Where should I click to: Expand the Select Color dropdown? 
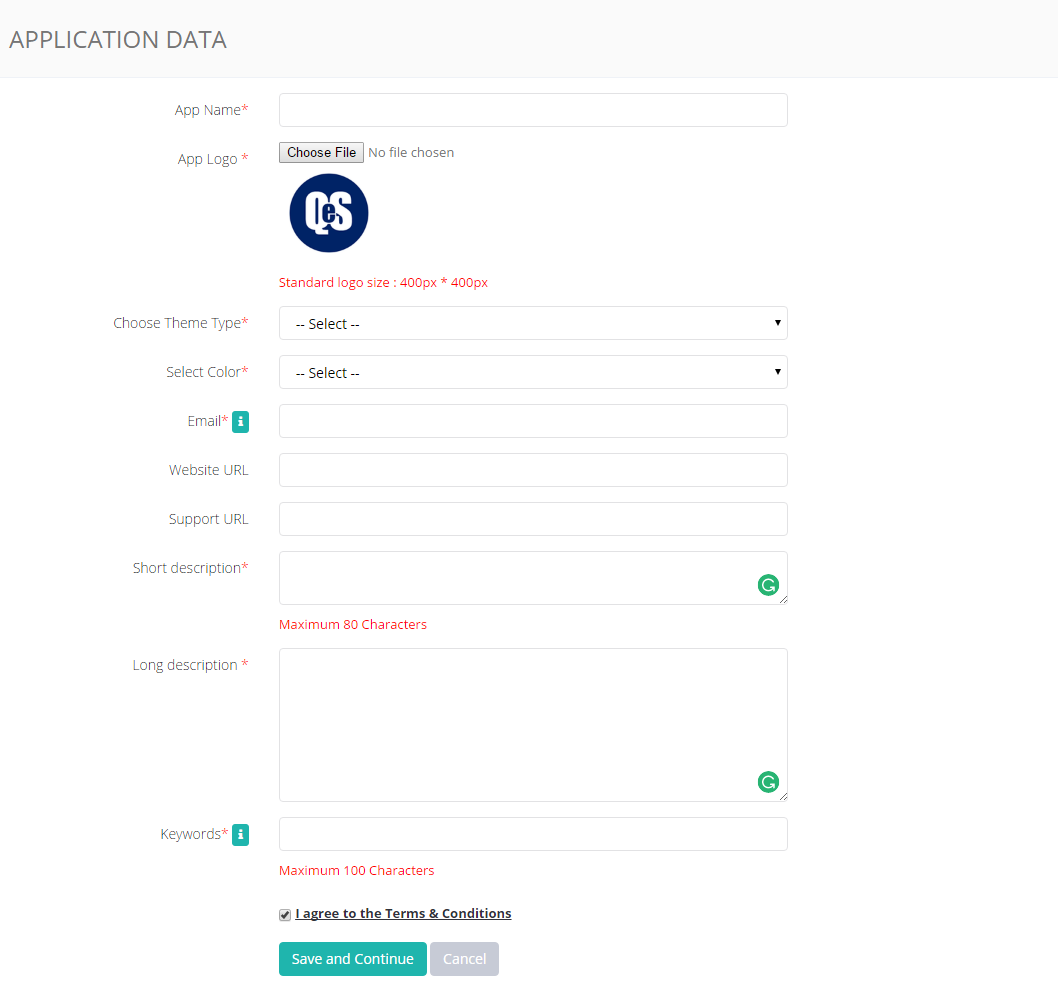click(x=533, y=373)
